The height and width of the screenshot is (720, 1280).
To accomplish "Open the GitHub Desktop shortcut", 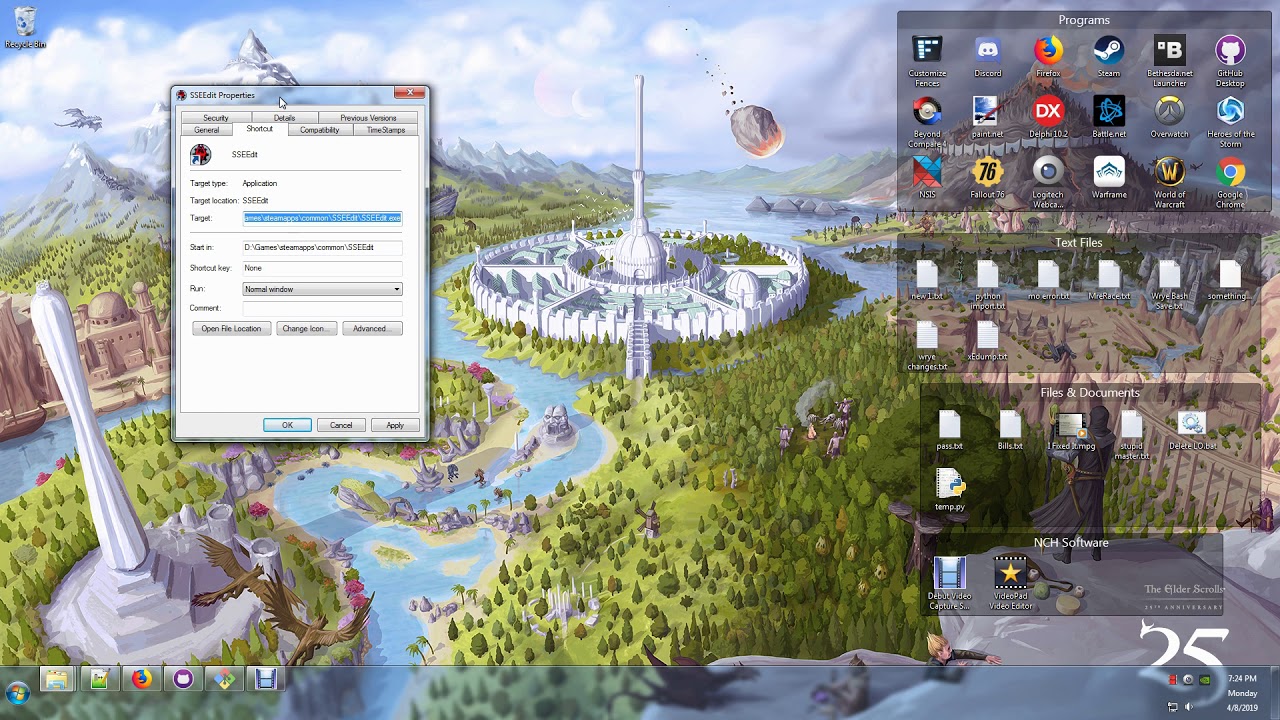I will 1230,60.
